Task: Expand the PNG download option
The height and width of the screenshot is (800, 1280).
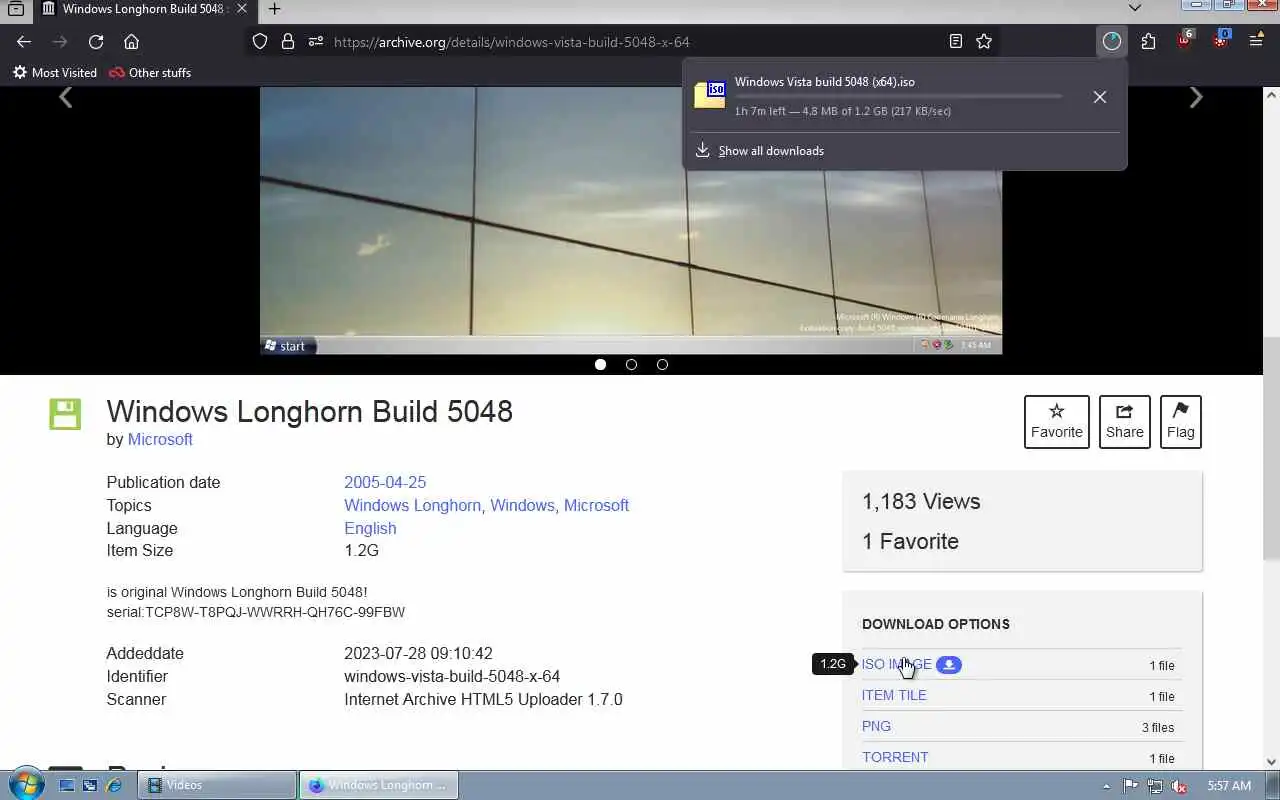Action: coord(876,726)
